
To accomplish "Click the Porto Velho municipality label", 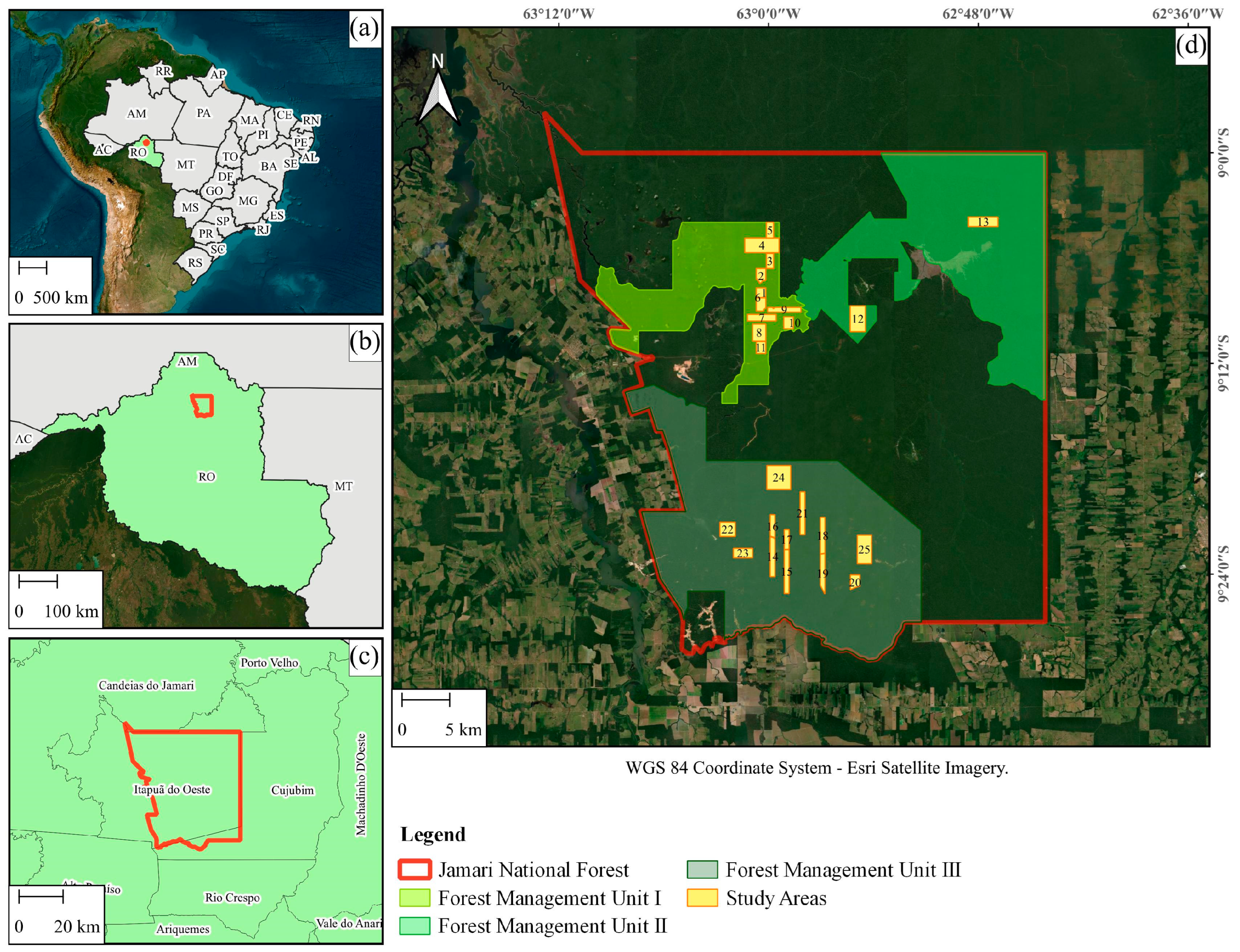I will 269,663.
